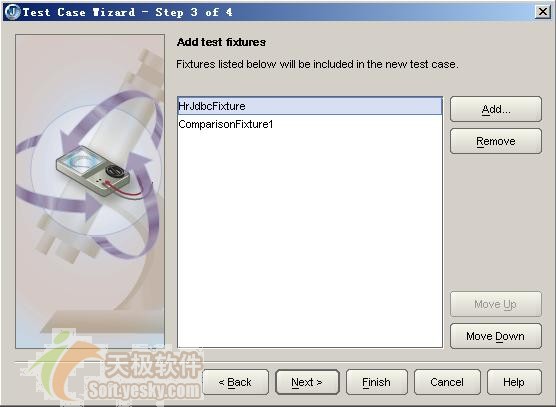Click the Soft.yesky.com watermark text
556x407 pixels.
coord(144,390)
